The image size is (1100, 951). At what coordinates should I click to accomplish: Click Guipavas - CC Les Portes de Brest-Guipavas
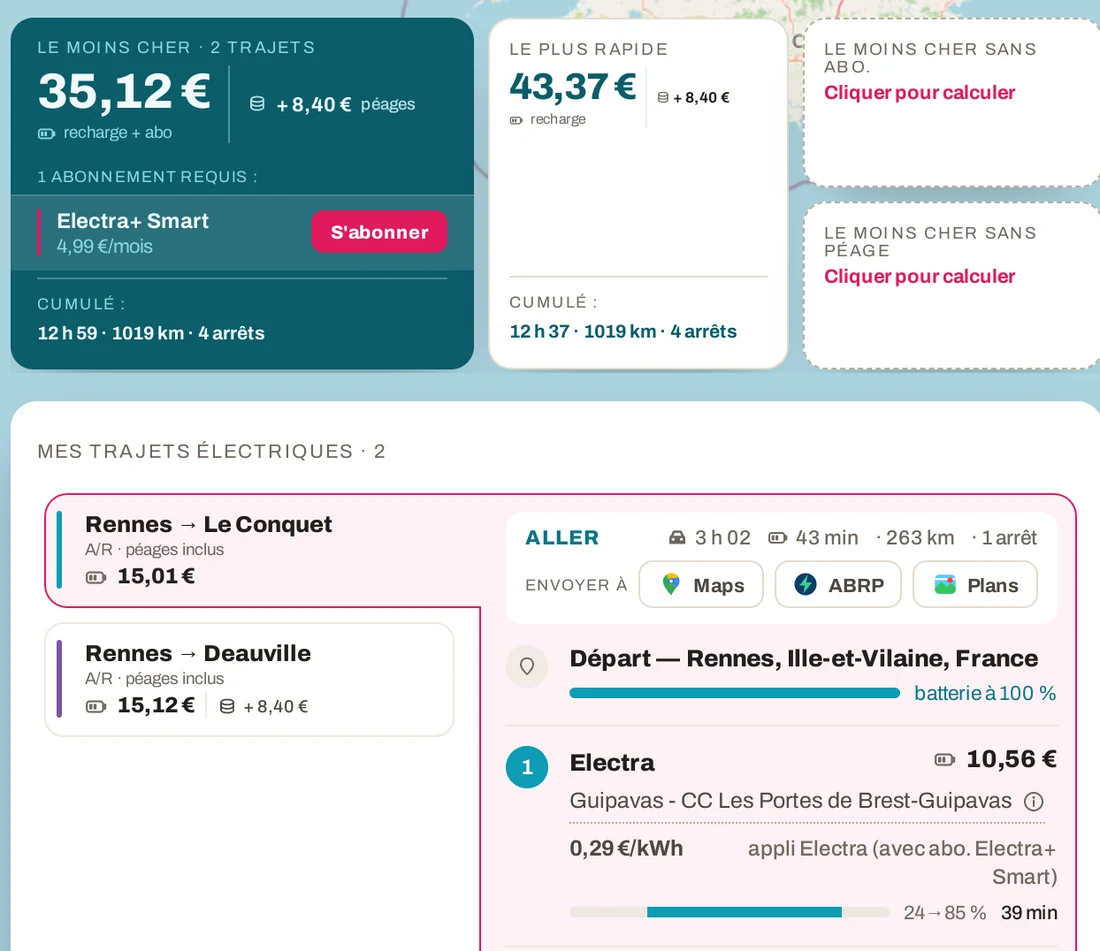tap(791, 801)
